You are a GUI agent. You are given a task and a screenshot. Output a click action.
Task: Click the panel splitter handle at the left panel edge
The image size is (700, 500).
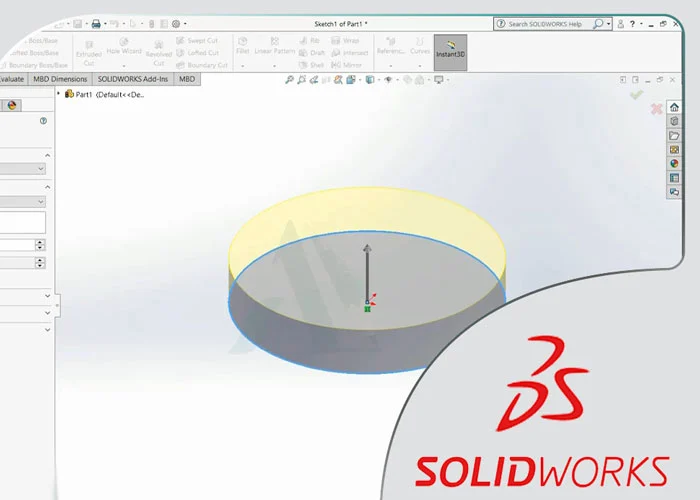[x=57, y=305]
